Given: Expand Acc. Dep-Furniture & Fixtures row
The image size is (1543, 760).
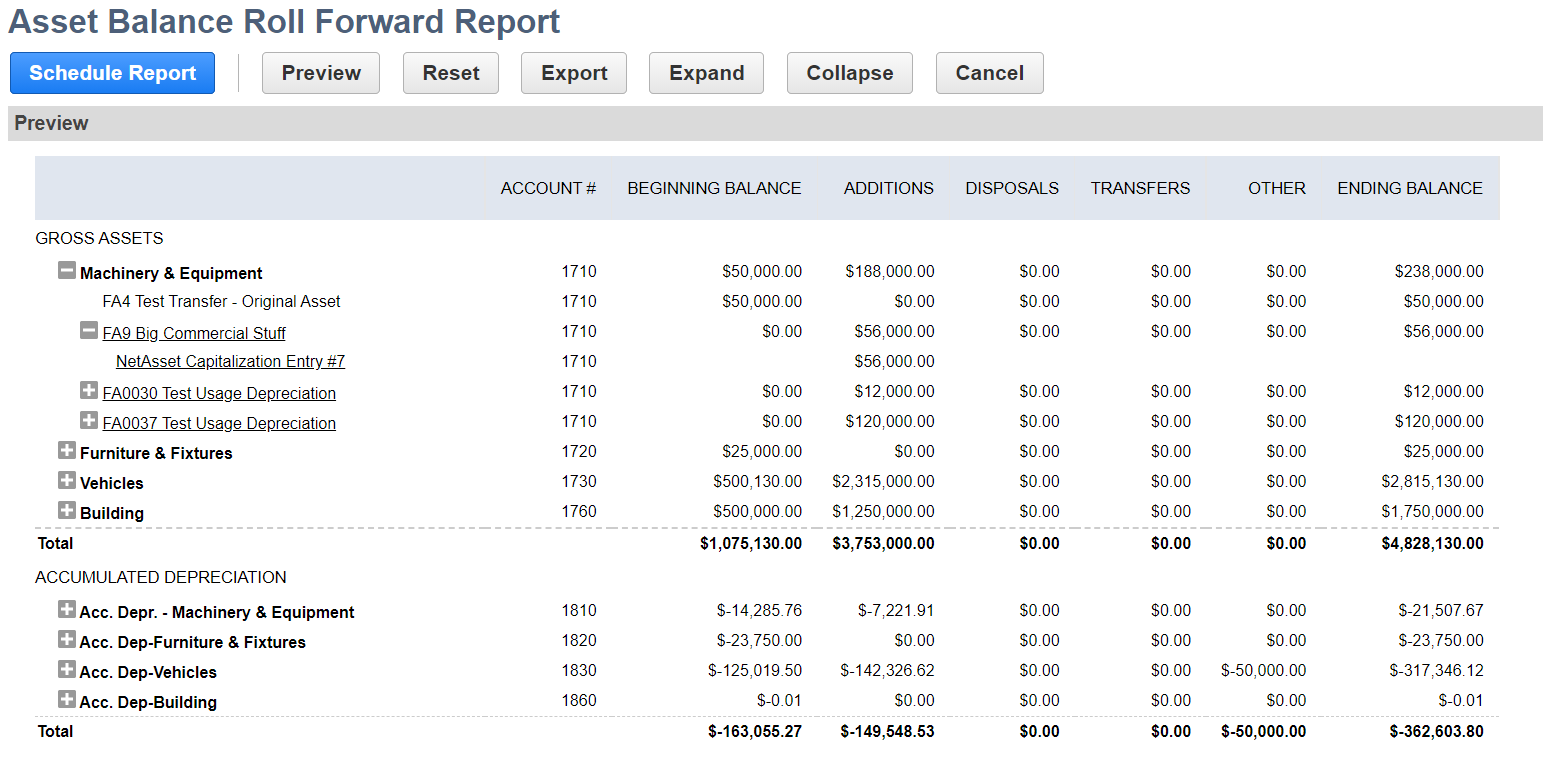Looking at the screenshot, I should (67, 640).
